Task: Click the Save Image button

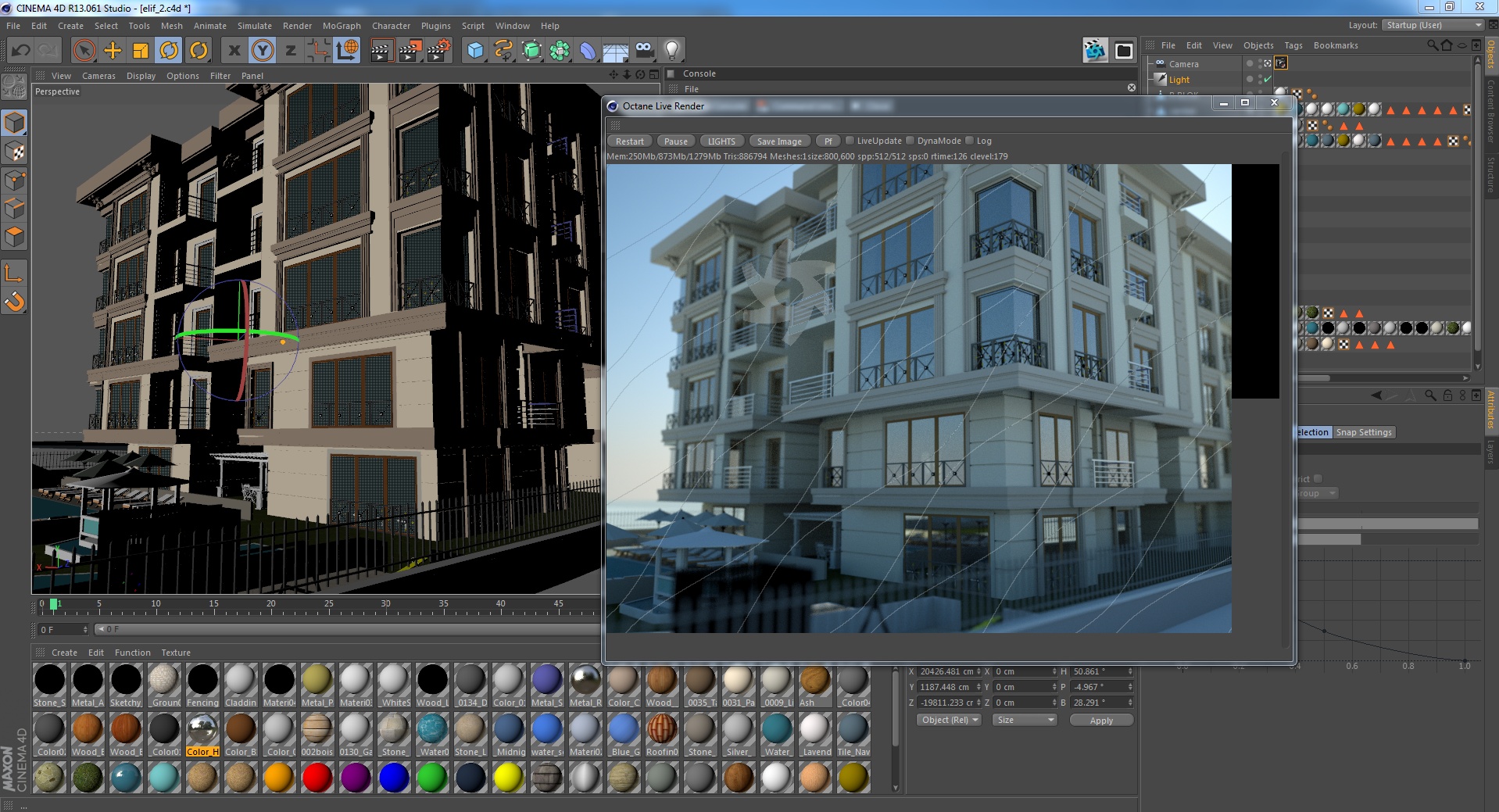Action: (778, 141)
